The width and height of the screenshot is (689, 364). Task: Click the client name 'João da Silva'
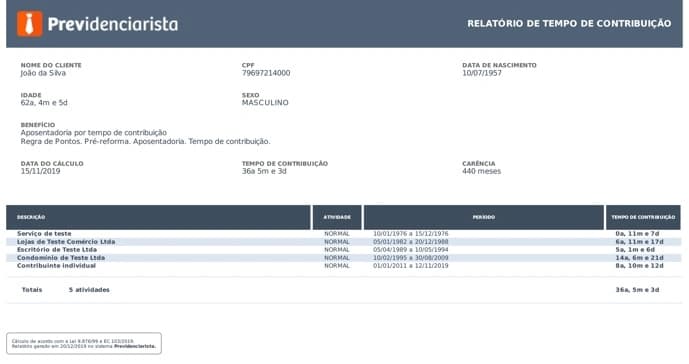click(x=43, y=73)
